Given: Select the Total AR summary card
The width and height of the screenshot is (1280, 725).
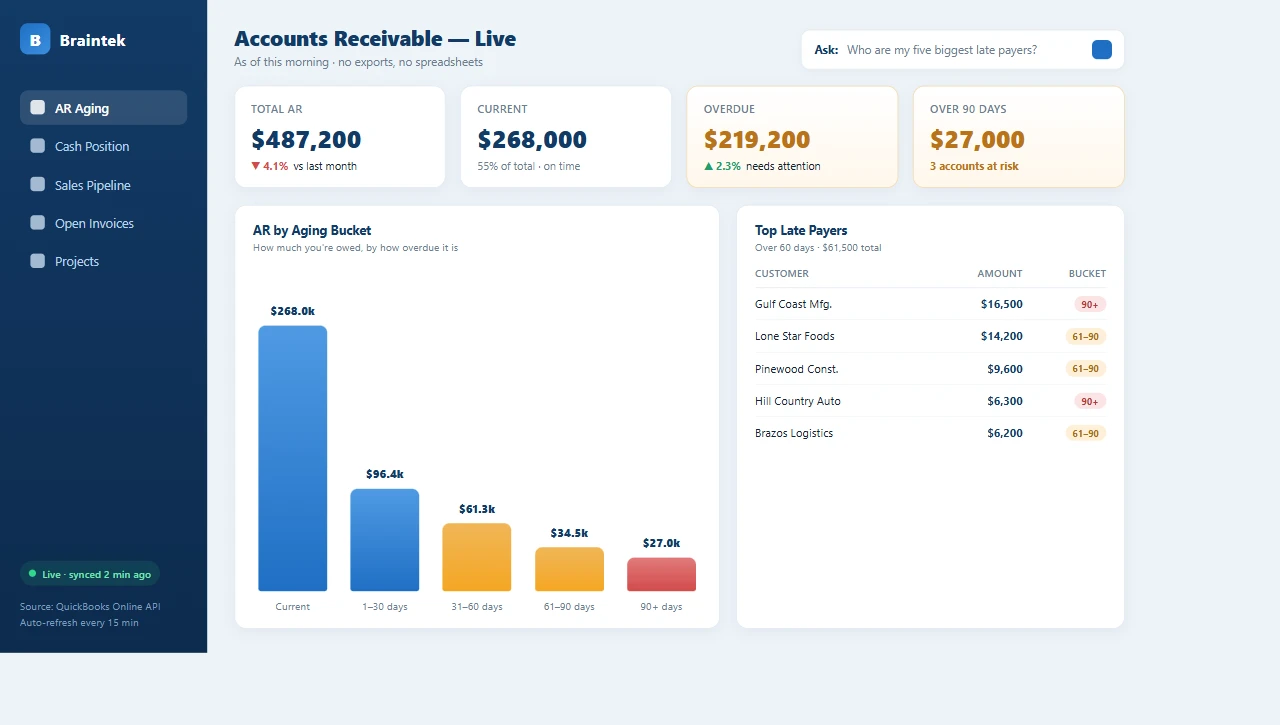Looking at the screenshot, I should pos(340,137).
